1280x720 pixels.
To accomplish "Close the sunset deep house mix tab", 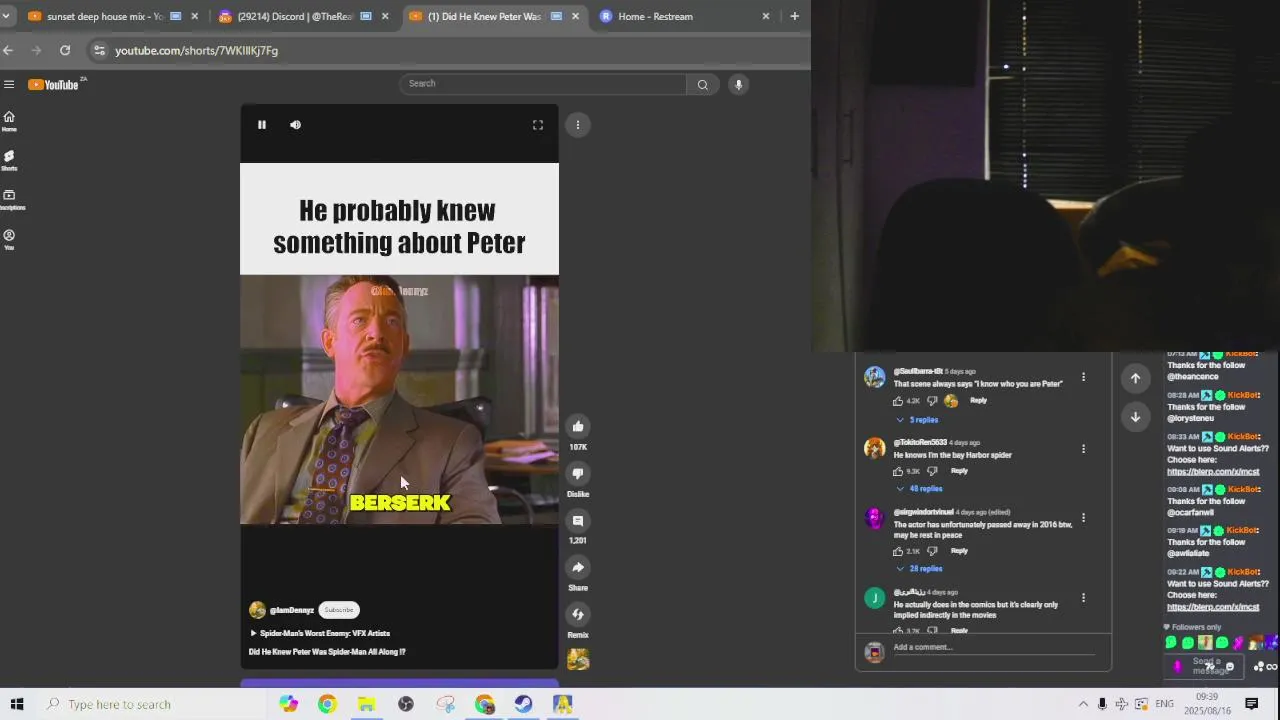I will click(x=195, y=17).
